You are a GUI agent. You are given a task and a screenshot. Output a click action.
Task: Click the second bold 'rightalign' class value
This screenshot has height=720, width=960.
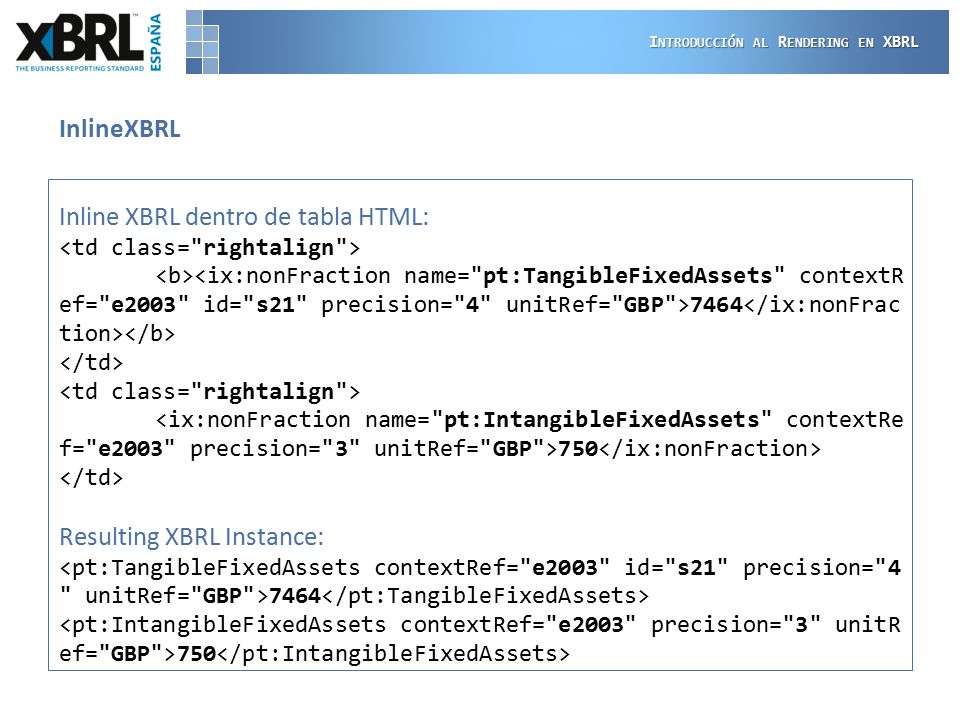(x=268, y=391)
